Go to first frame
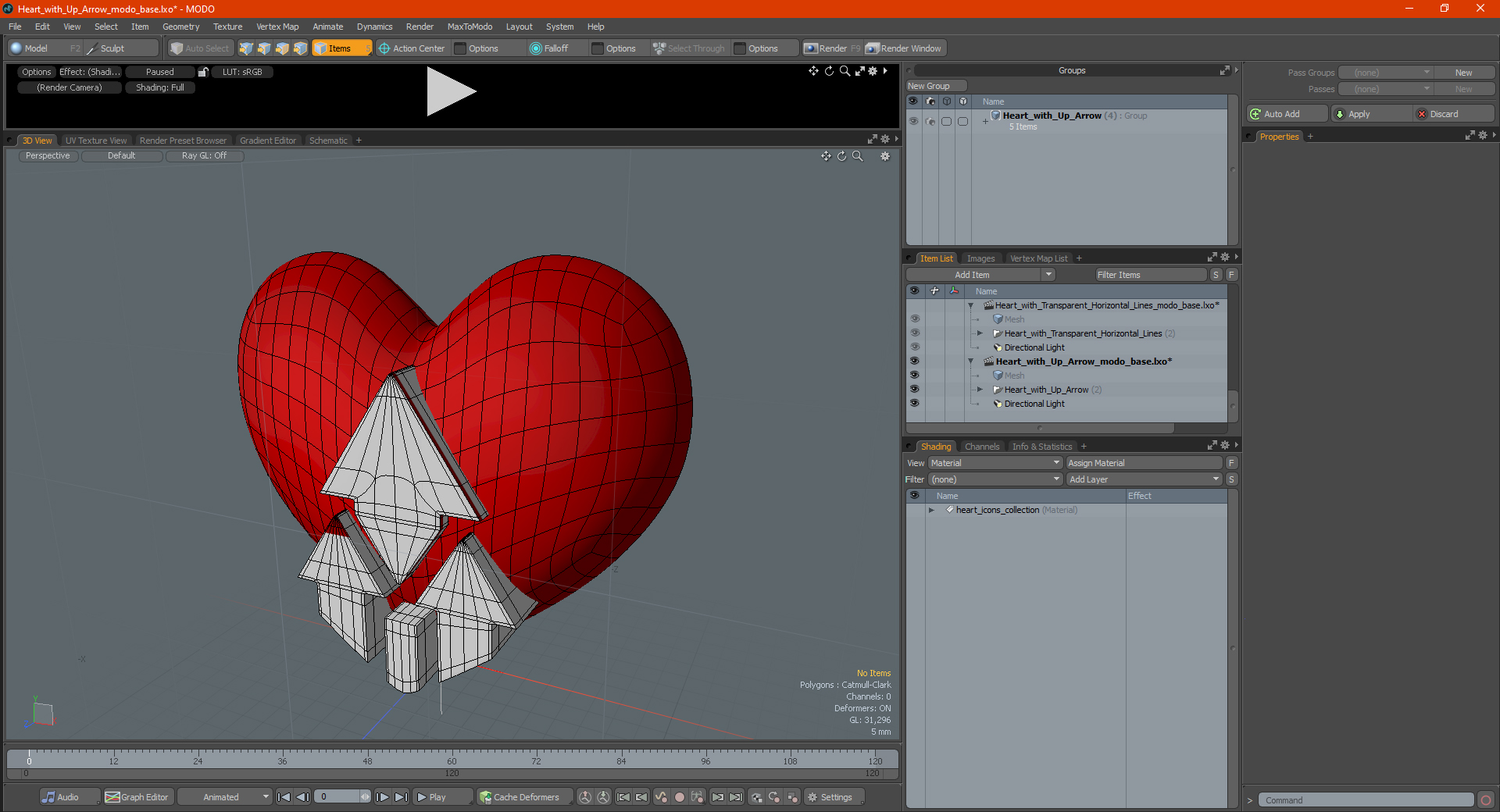1500x812 pixels. [x=284, y=797]
